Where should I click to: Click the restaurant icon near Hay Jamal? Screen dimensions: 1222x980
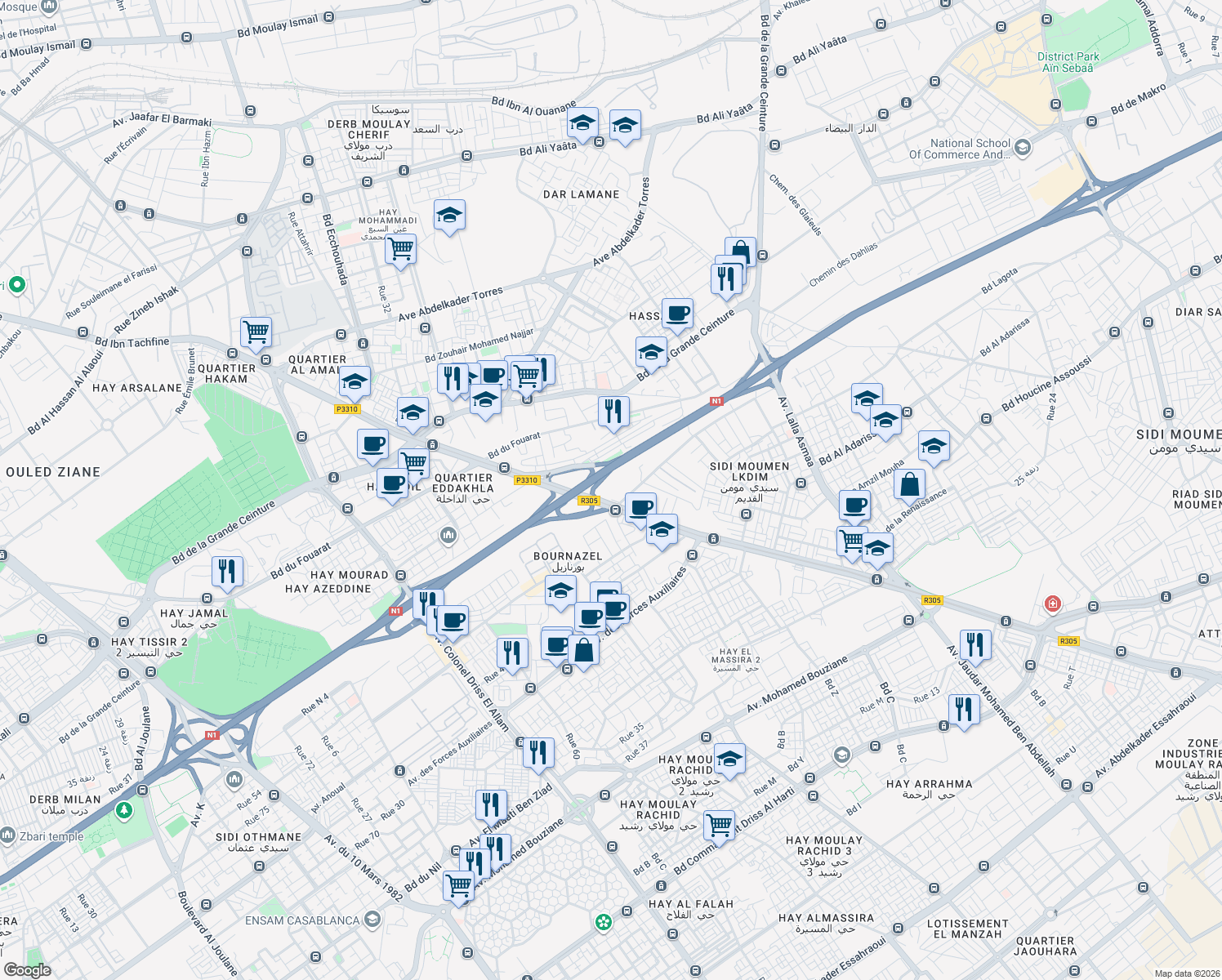tap(227, 570)
